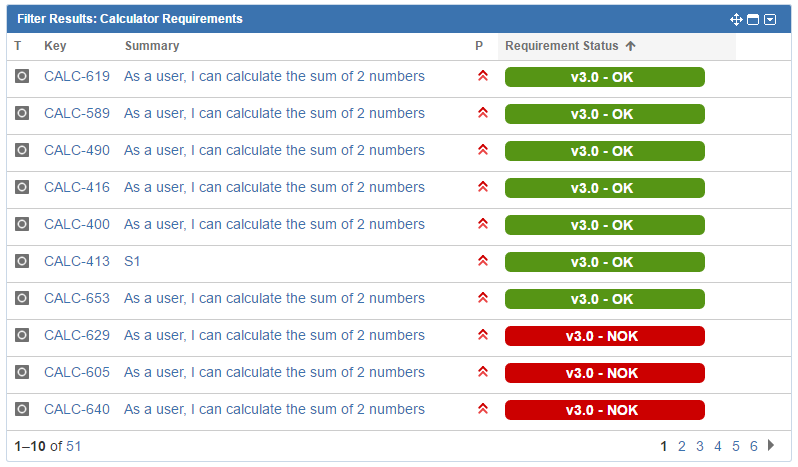Click the issue type icon for CALC-413
This screenshot has width=798, height=467.
click(x=22, y=261)
